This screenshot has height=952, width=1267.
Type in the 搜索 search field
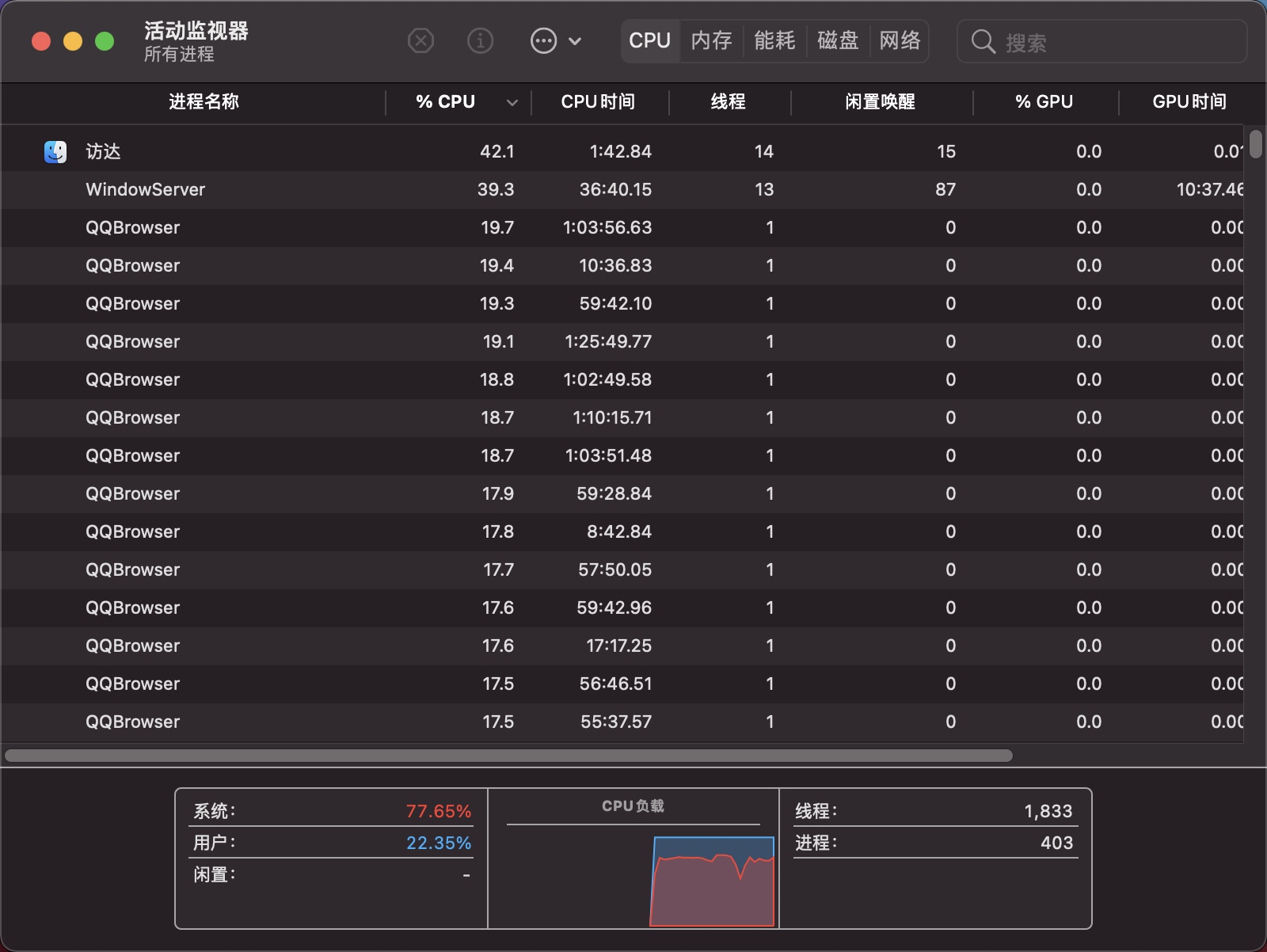point(1117,43)
